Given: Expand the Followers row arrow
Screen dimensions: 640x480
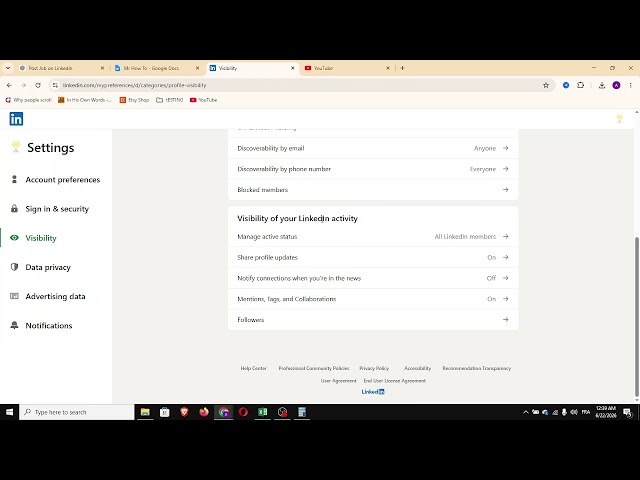Looking at the screenshot, I should [506, 320].
